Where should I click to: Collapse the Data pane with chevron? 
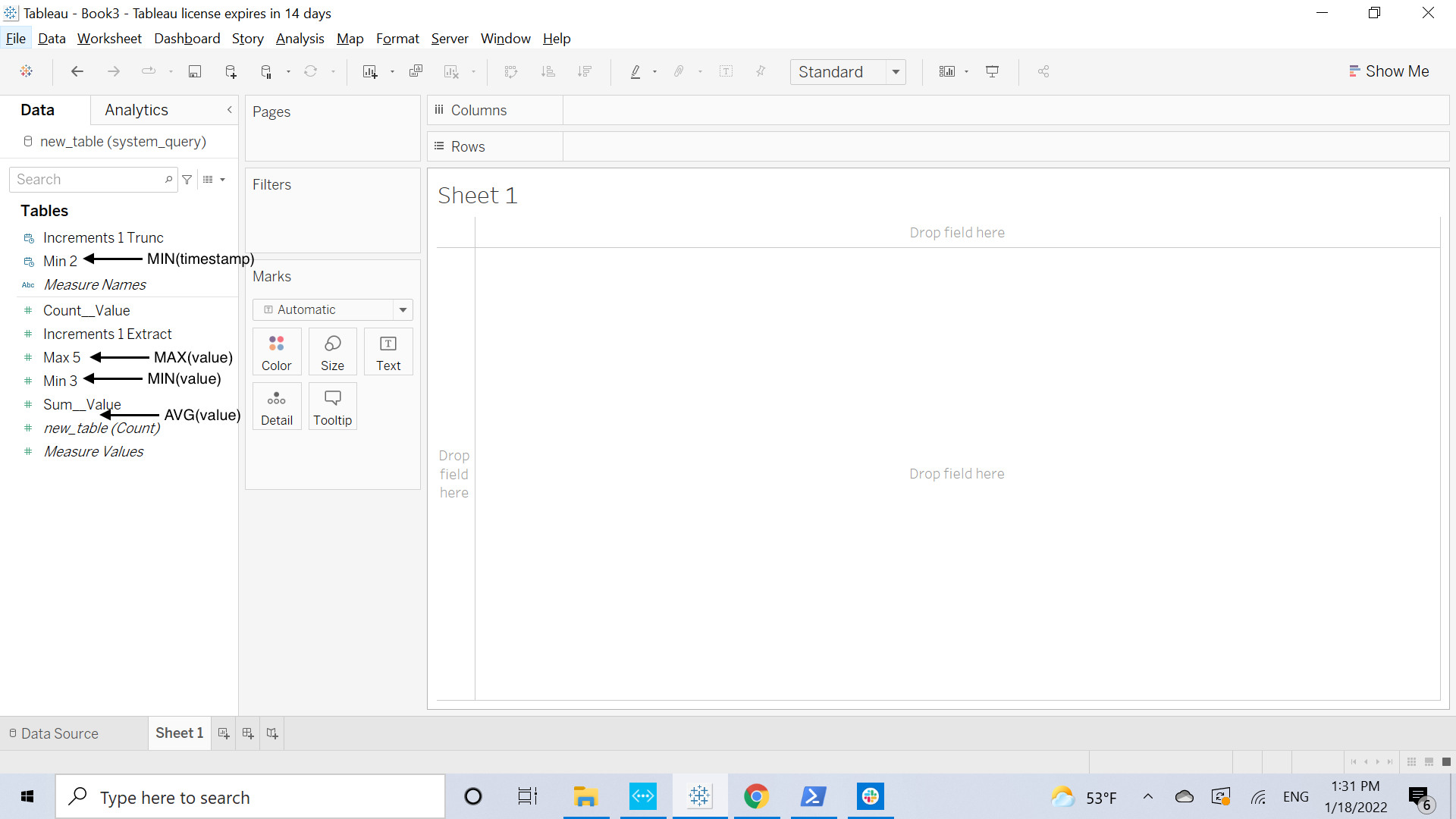tap(230, 110)
